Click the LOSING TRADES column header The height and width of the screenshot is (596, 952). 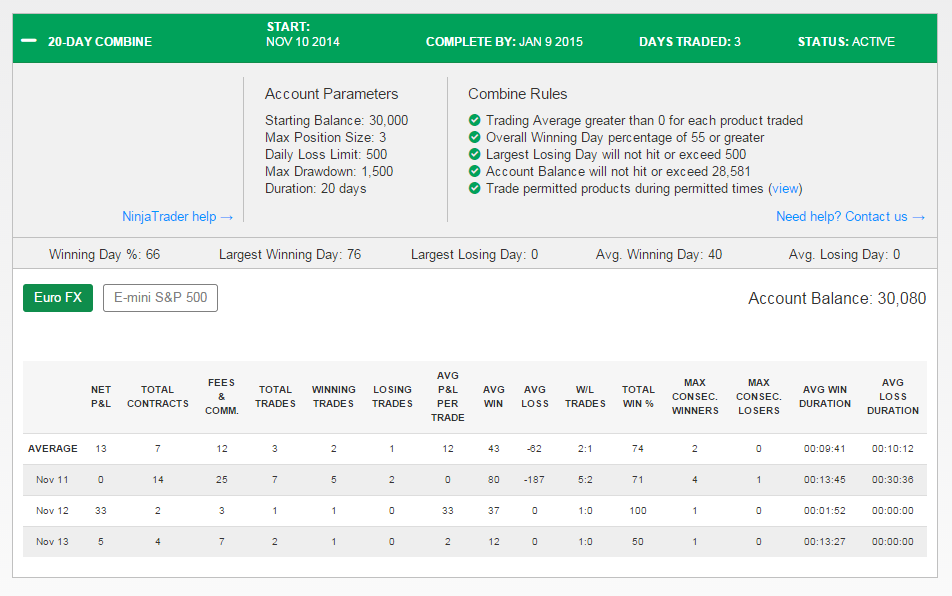[392, 396]
